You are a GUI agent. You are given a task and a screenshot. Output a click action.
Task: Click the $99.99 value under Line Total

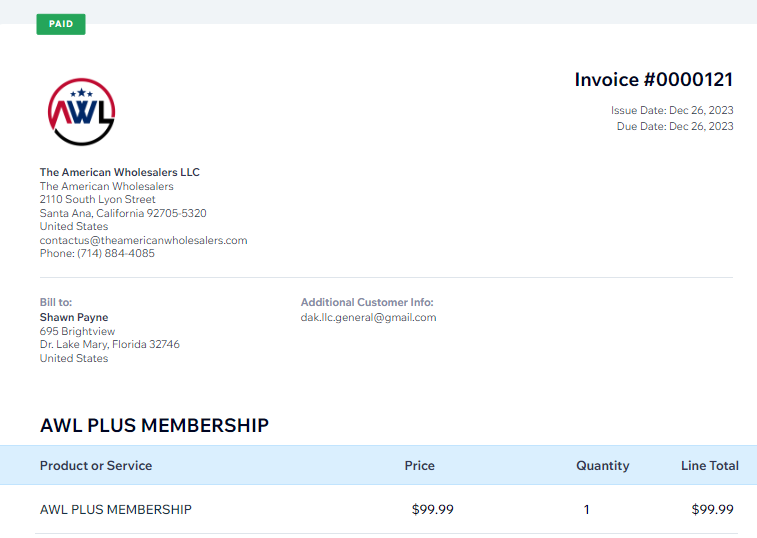coord(713,510)
